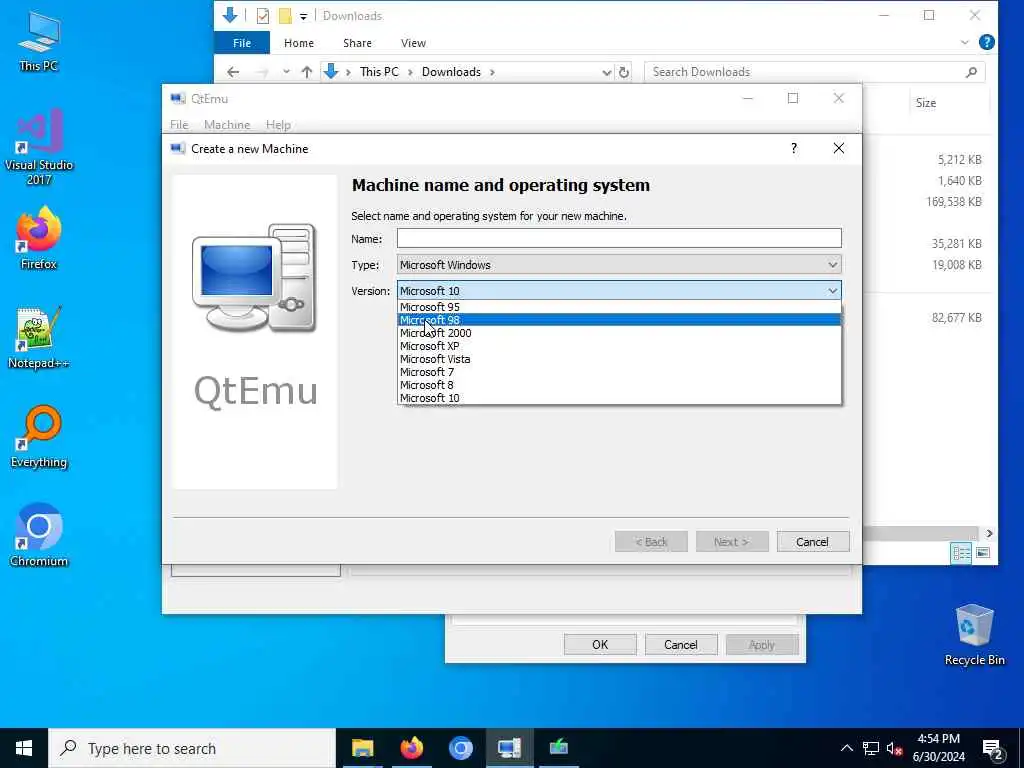Screen dimensions: 1024x768
Task: Launch Firefox from desktop shortcut
Action: [39, 238]
